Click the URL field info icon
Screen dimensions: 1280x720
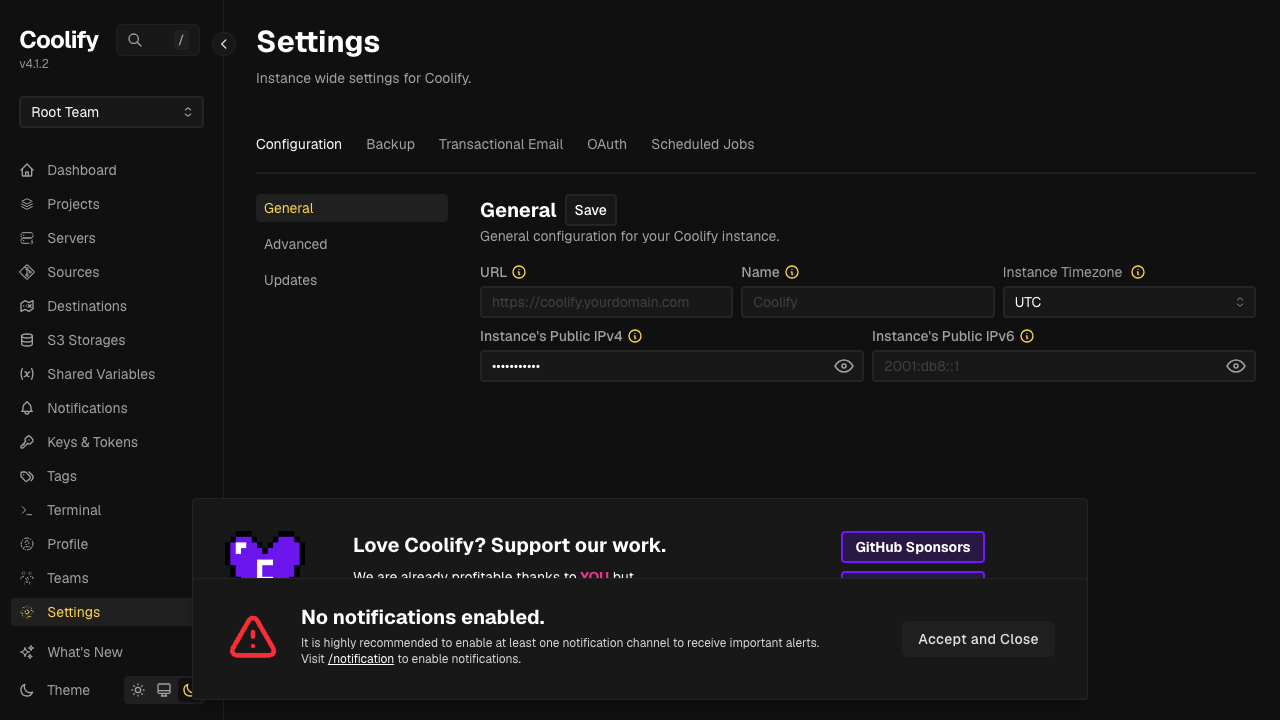click(x=519, y=272)
